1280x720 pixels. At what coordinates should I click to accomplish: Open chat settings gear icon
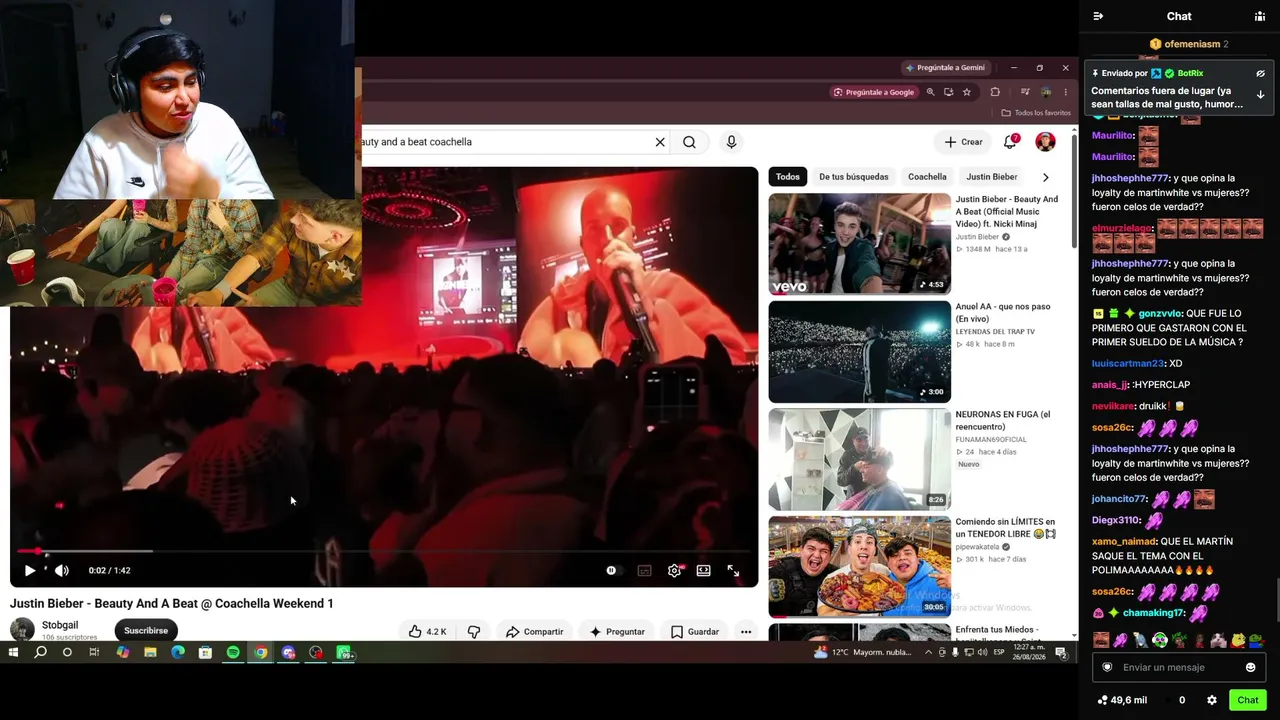[1212, 700]
